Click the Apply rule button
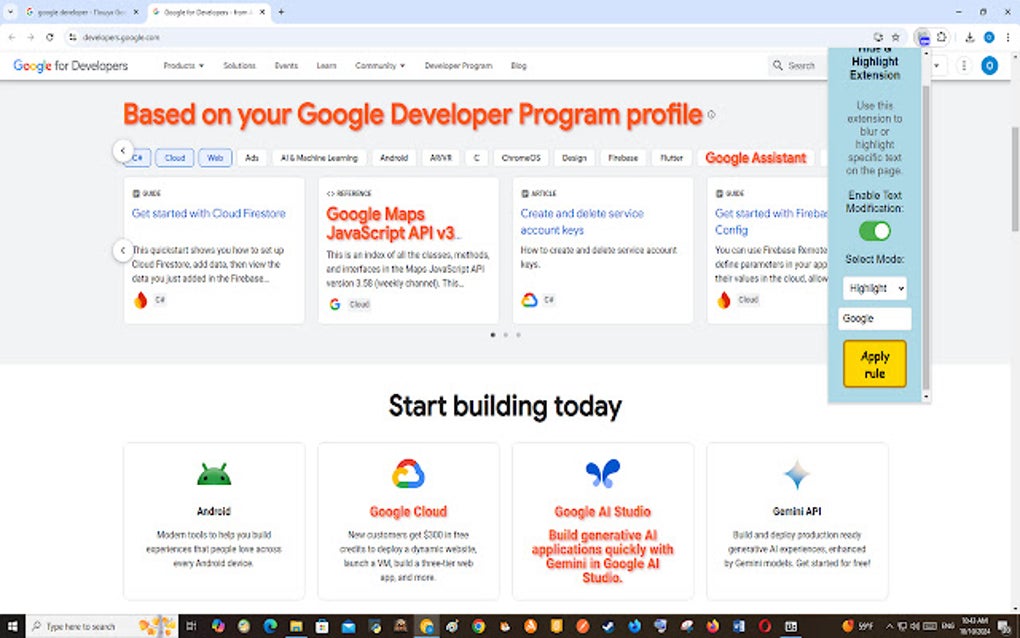 point(873,364)
